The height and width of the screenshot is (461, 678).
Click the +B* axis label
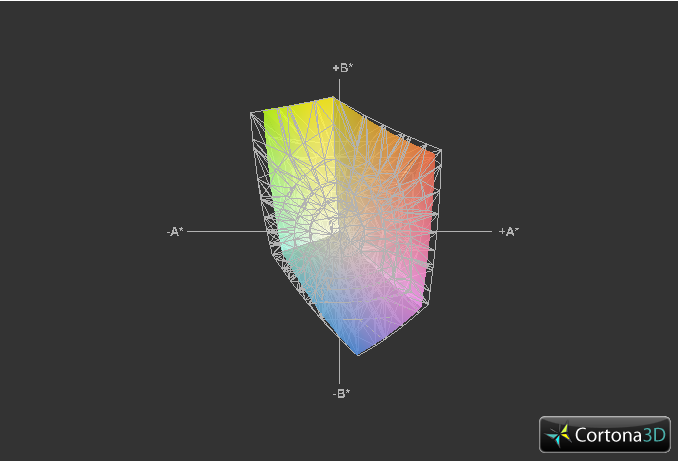[x=343, y=68]
